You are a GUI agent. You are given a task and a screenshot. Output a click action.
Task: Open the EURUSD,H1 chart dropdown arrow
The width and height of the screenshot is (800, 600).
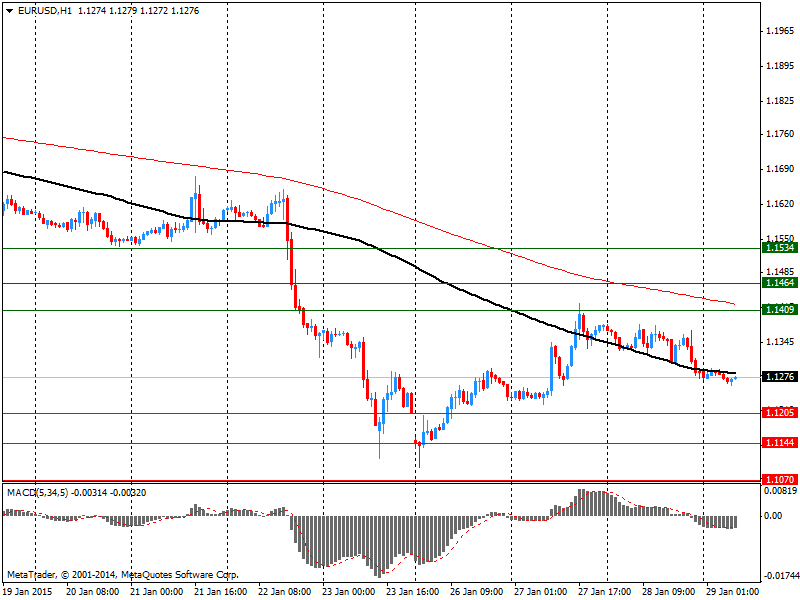pos(10,11)
